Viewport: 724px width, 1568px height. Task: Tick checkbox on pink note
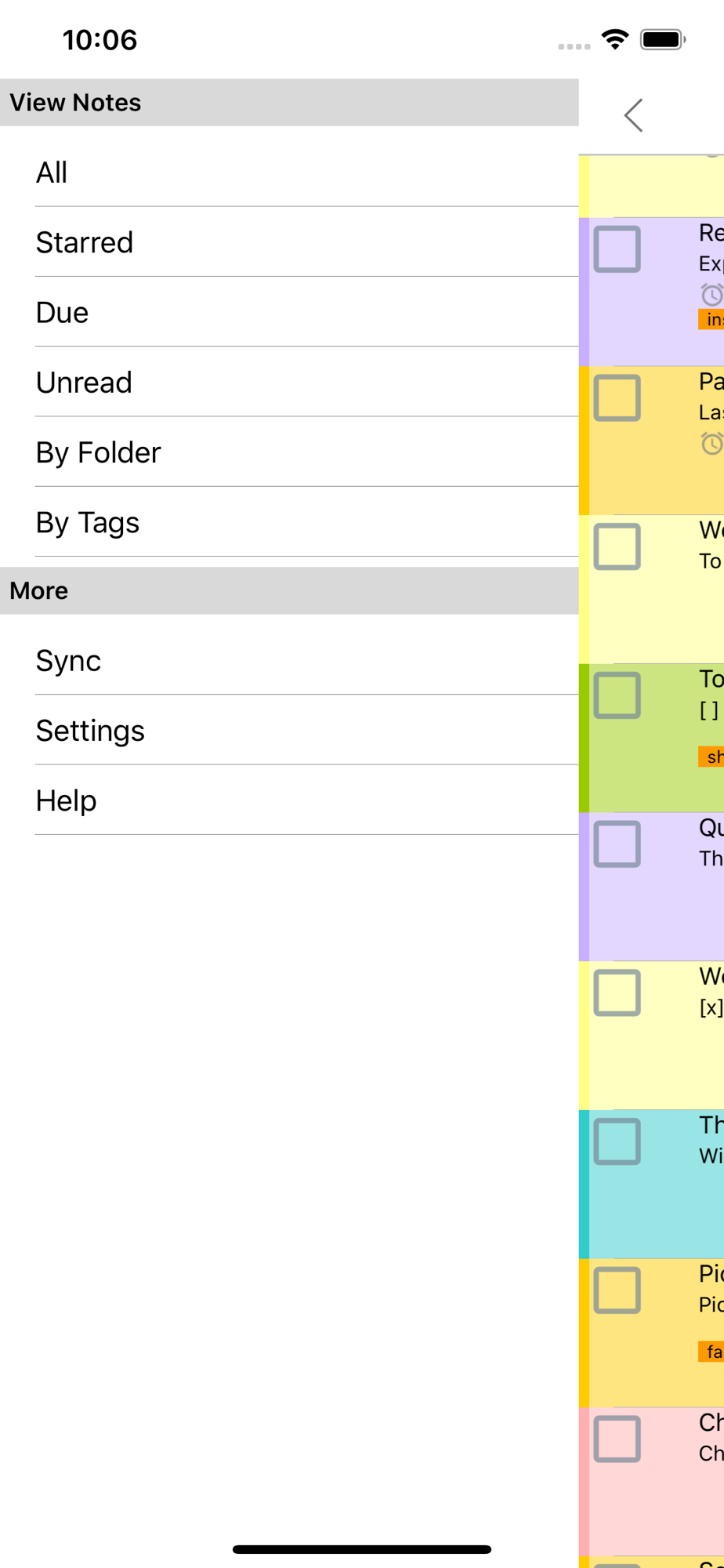pyautogui.click(x=617, y=1439)
